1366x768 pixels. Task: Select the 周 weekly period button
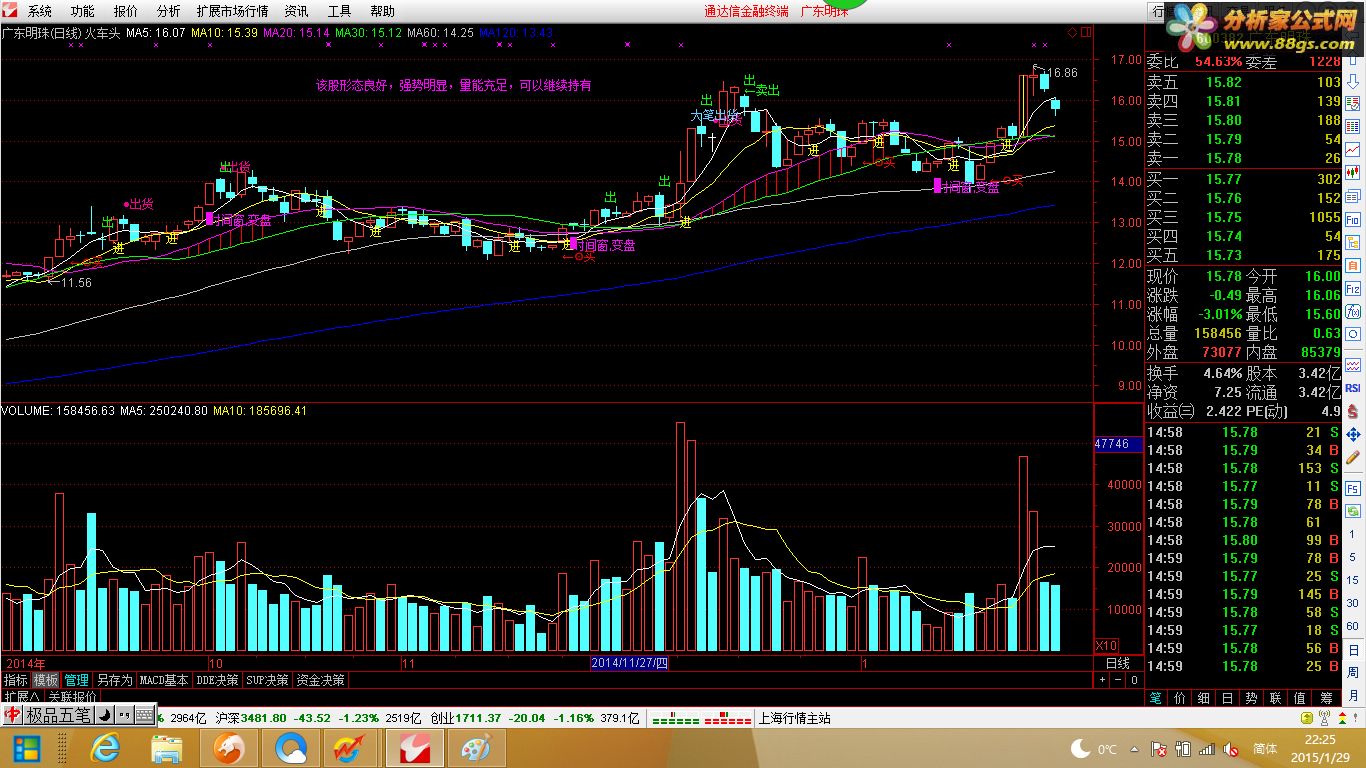tap(1353, 672)
